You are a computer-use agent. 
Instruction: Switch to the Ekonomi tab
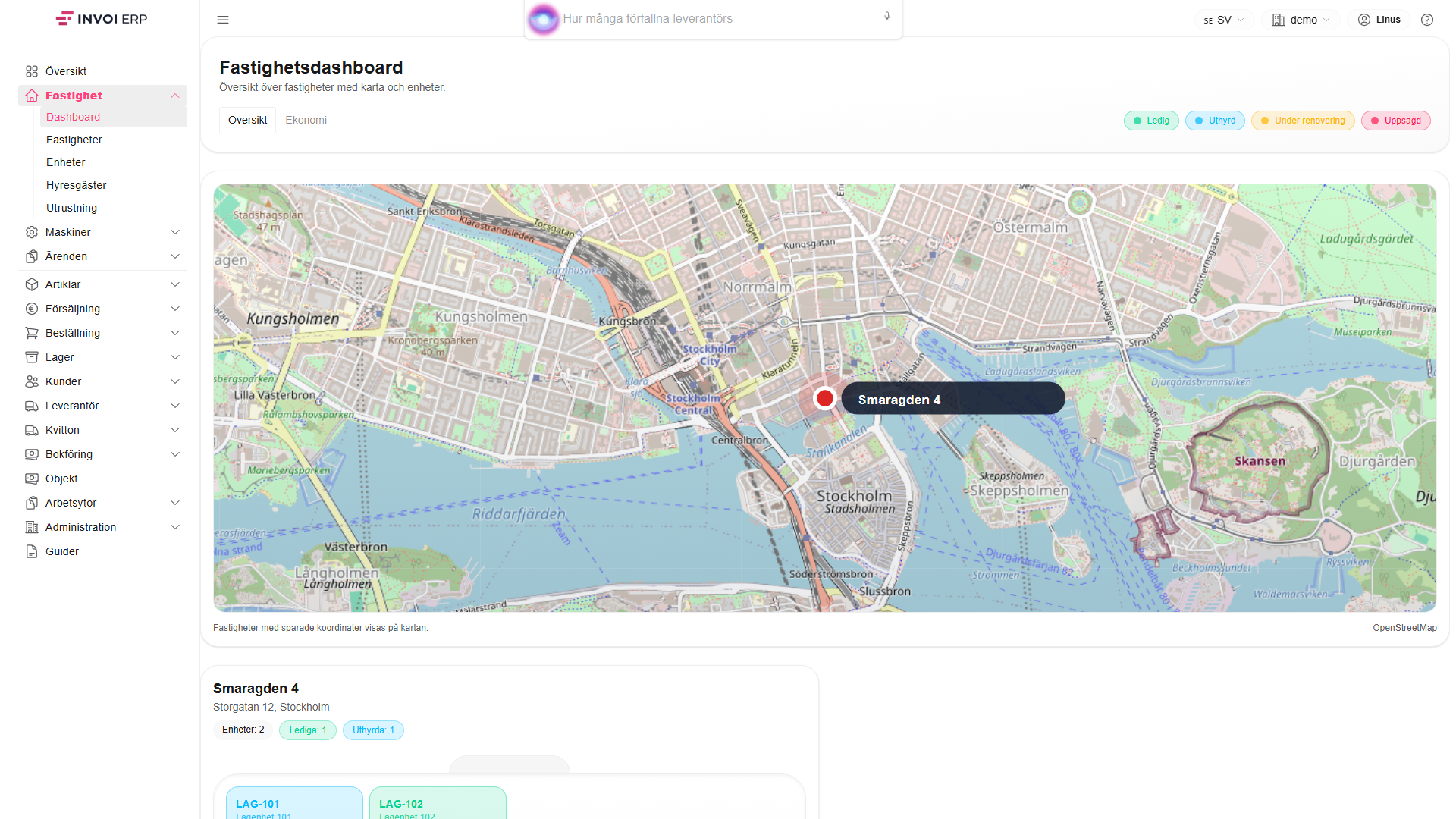click(306, 120)
